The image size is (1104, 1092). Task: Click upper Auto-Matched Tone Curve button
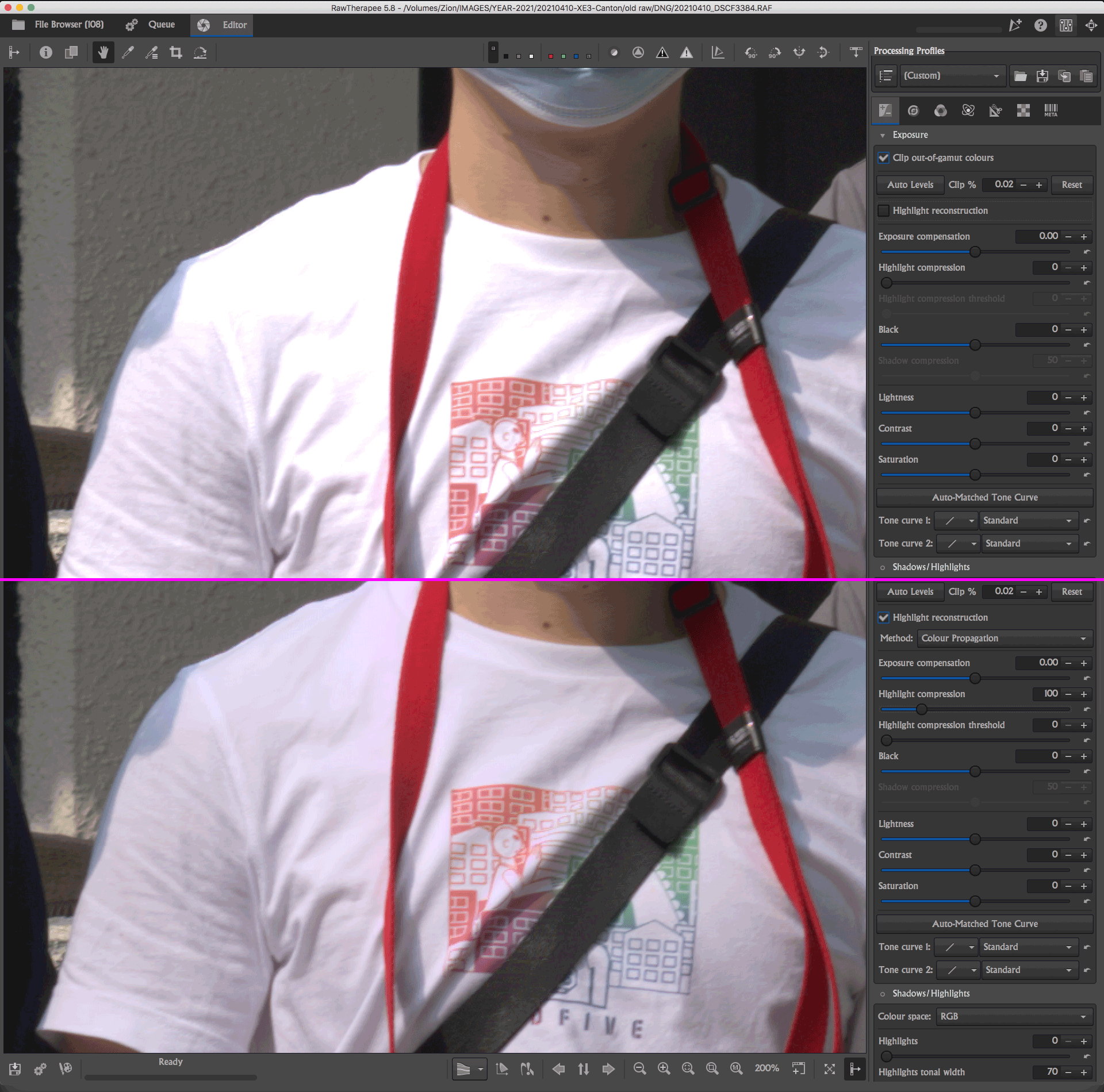984,498
